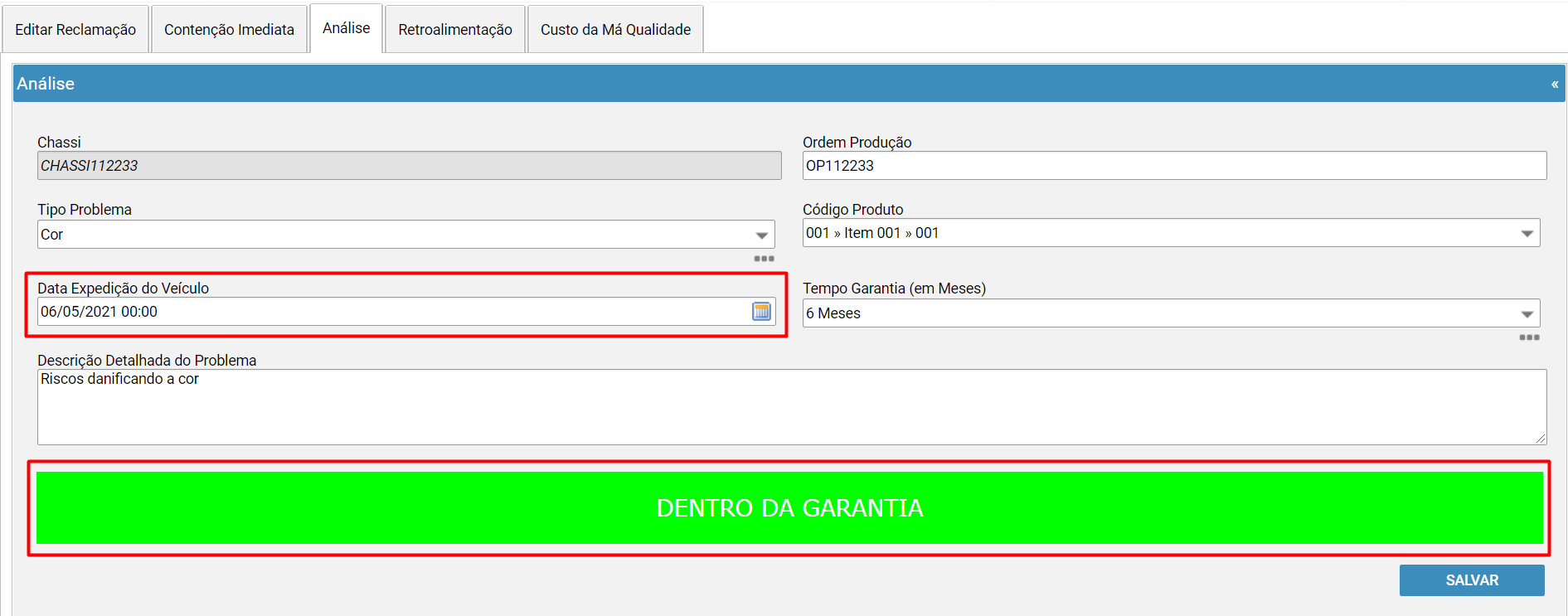
Task: Focus the Chassi field
Action: point(410,166)
